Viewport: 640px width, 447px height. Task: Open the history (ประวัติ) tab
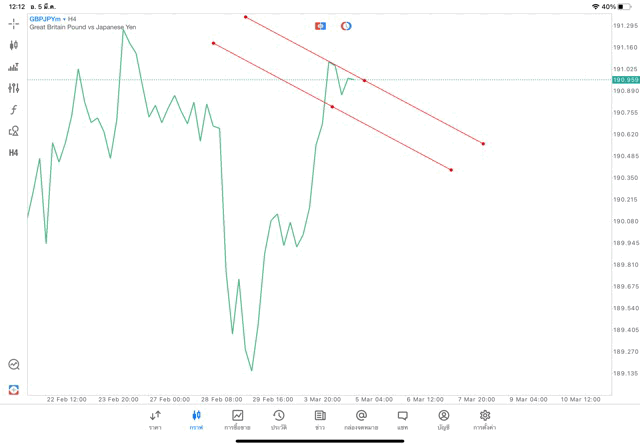pos(278,420)
